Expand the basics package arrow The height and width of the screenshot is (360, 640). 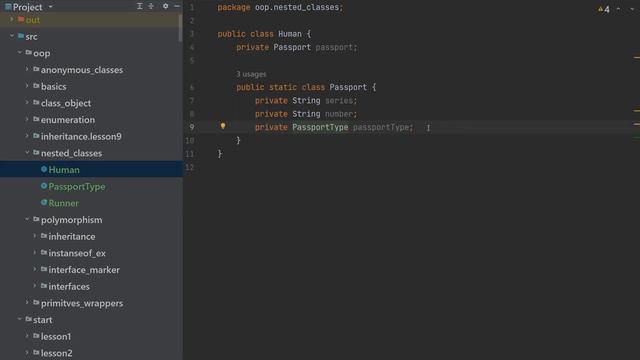coord(27,86)
